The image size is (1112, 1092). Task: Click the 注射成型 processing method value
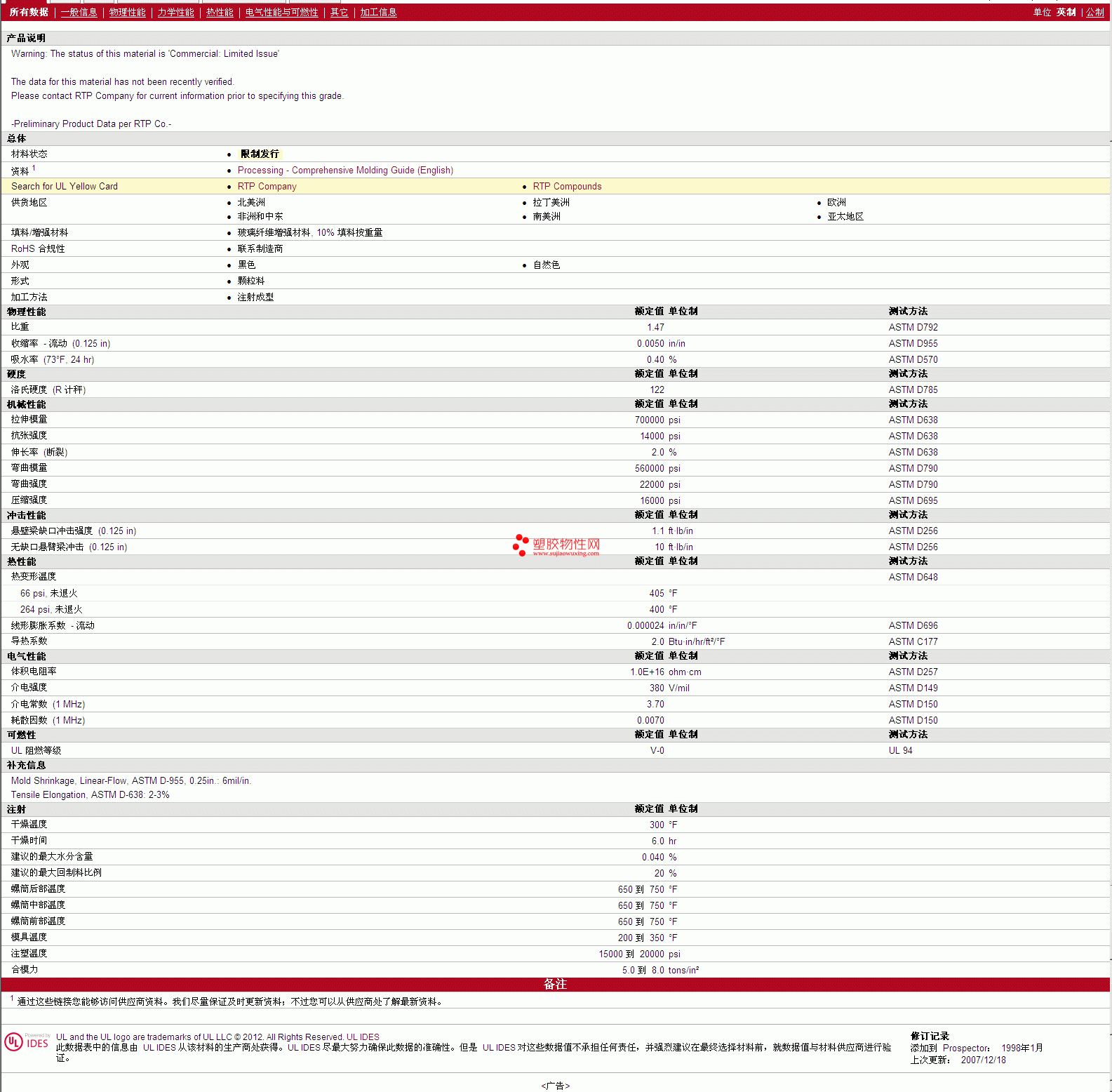pyautogui.click(x=255, y=297)
